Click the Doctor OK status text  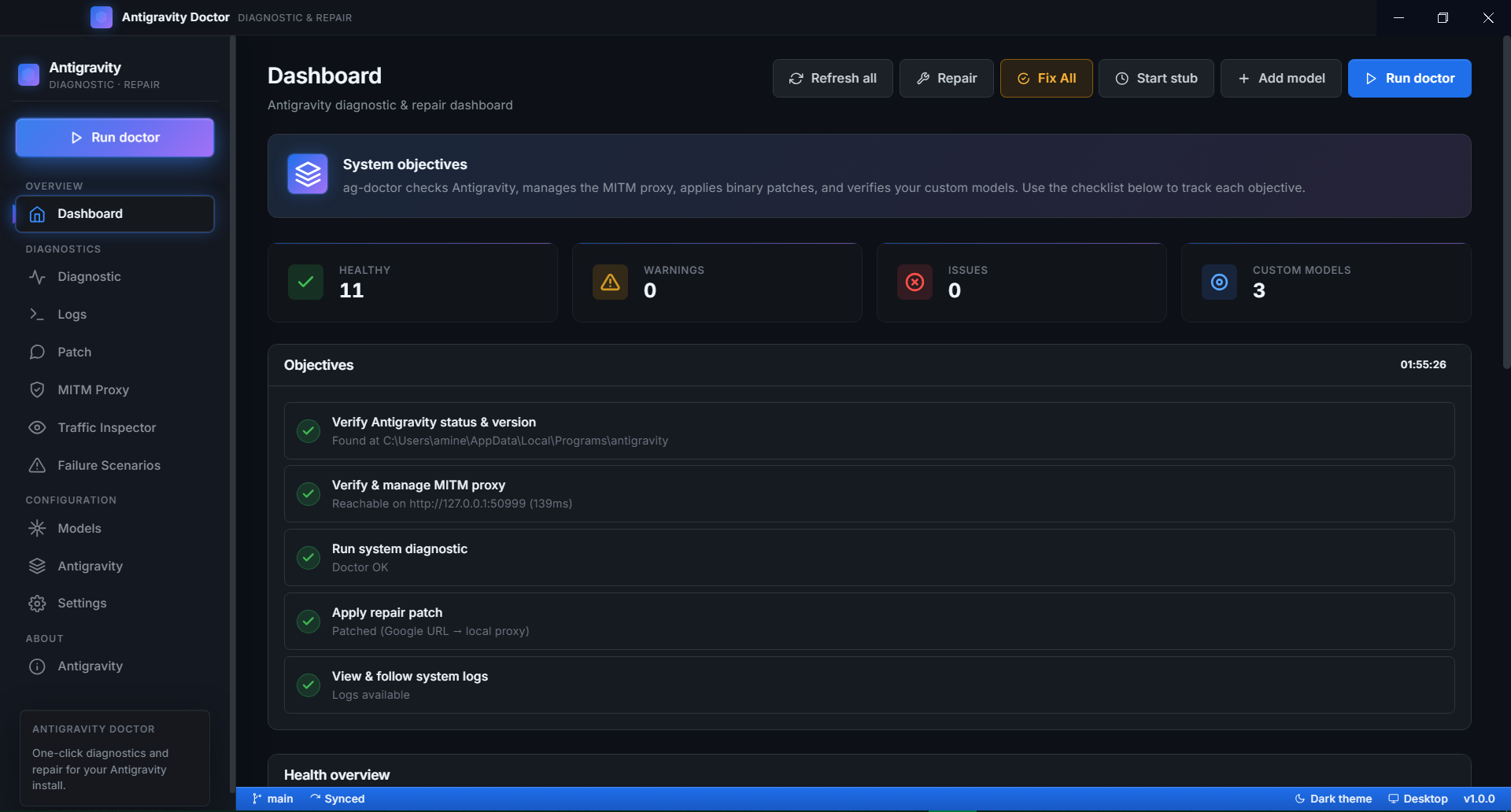(x=360, y=567)
